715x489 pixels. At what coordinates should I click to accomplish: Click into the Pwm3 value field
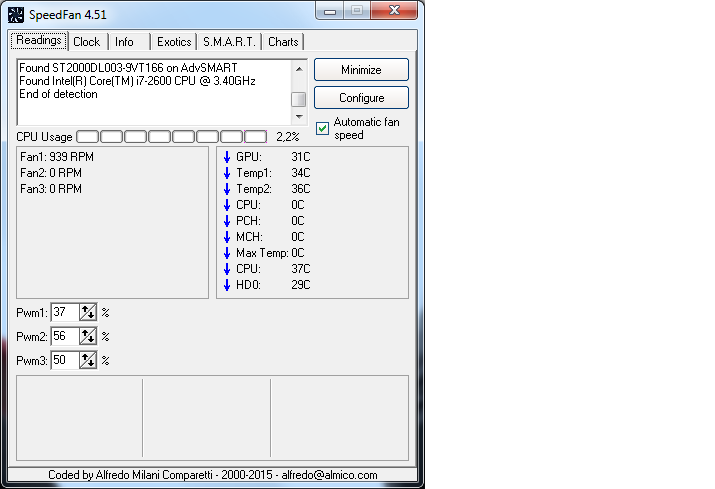coord(65,360)
